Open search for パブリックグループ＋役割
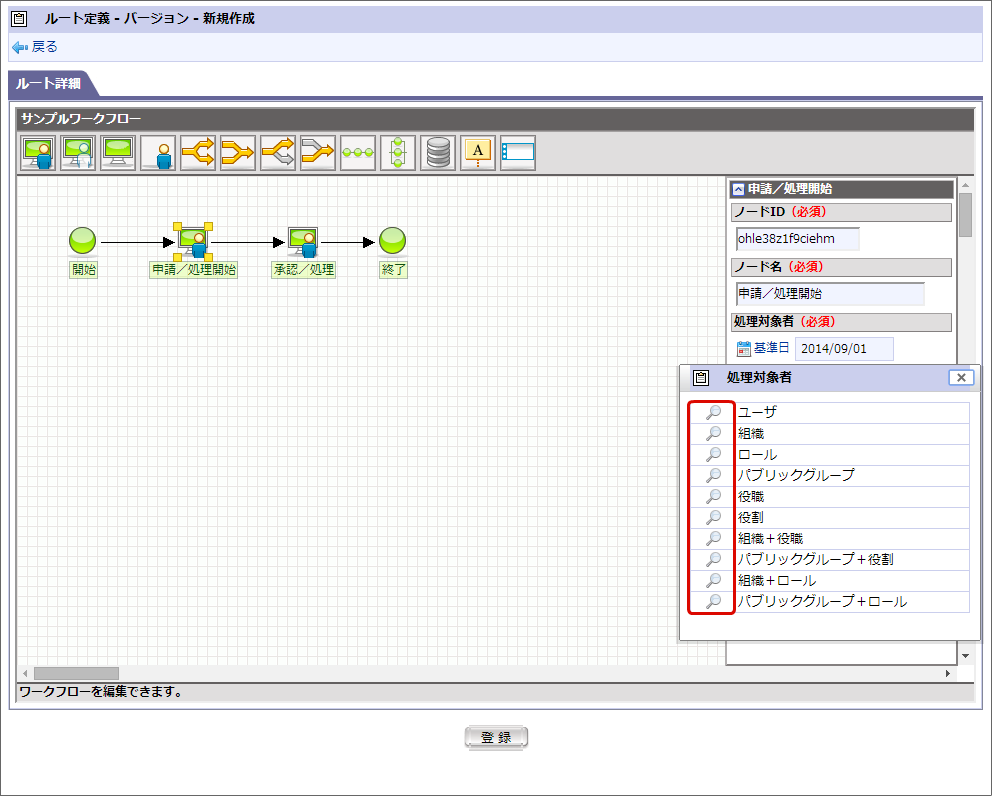 [x=713, y=559]
